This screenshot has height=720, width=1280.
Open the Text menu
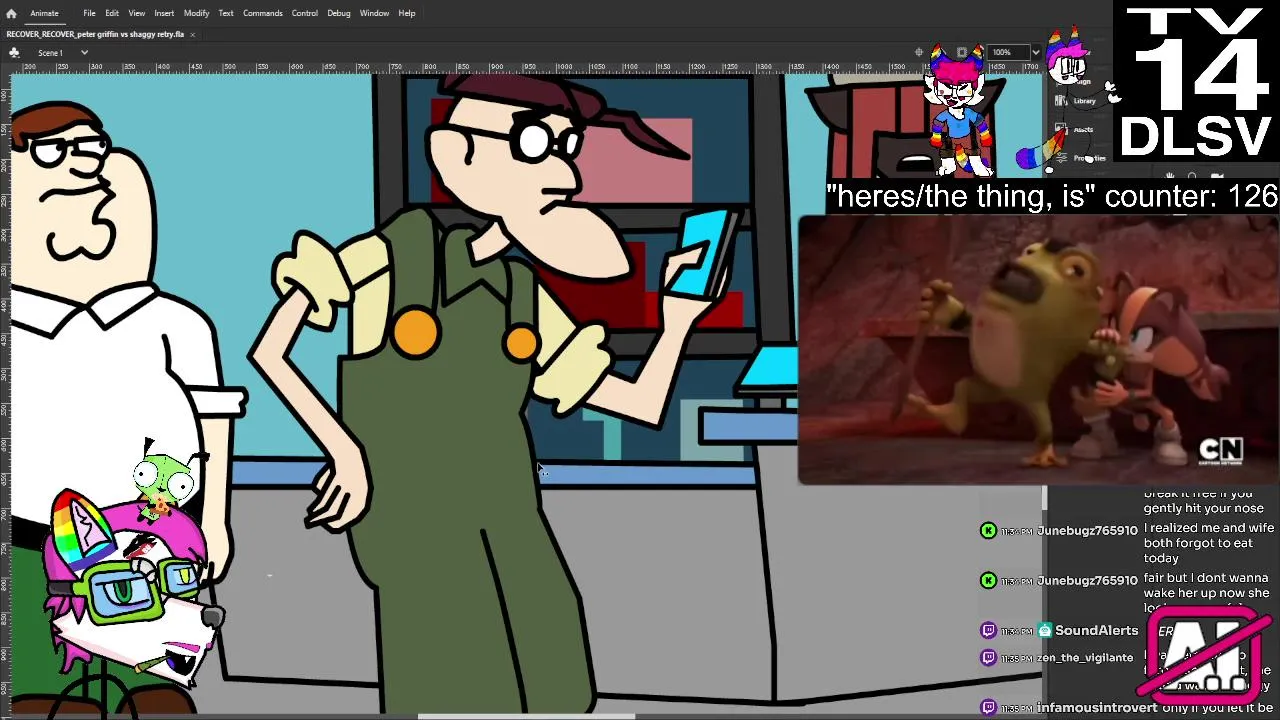226,13
